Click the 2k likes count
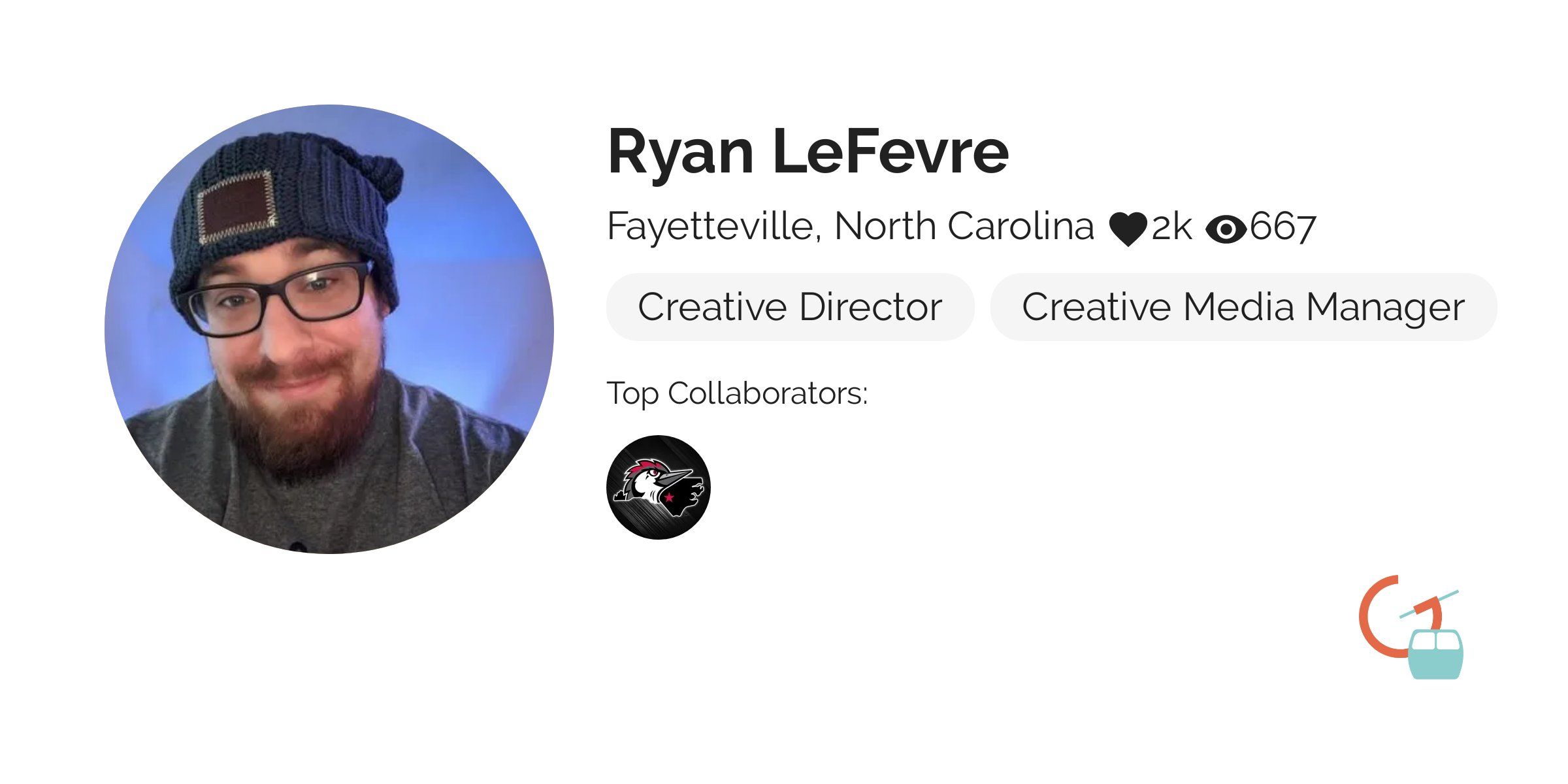The width and height of the screenshot is (1568, 784). (x=1171, y=228)
